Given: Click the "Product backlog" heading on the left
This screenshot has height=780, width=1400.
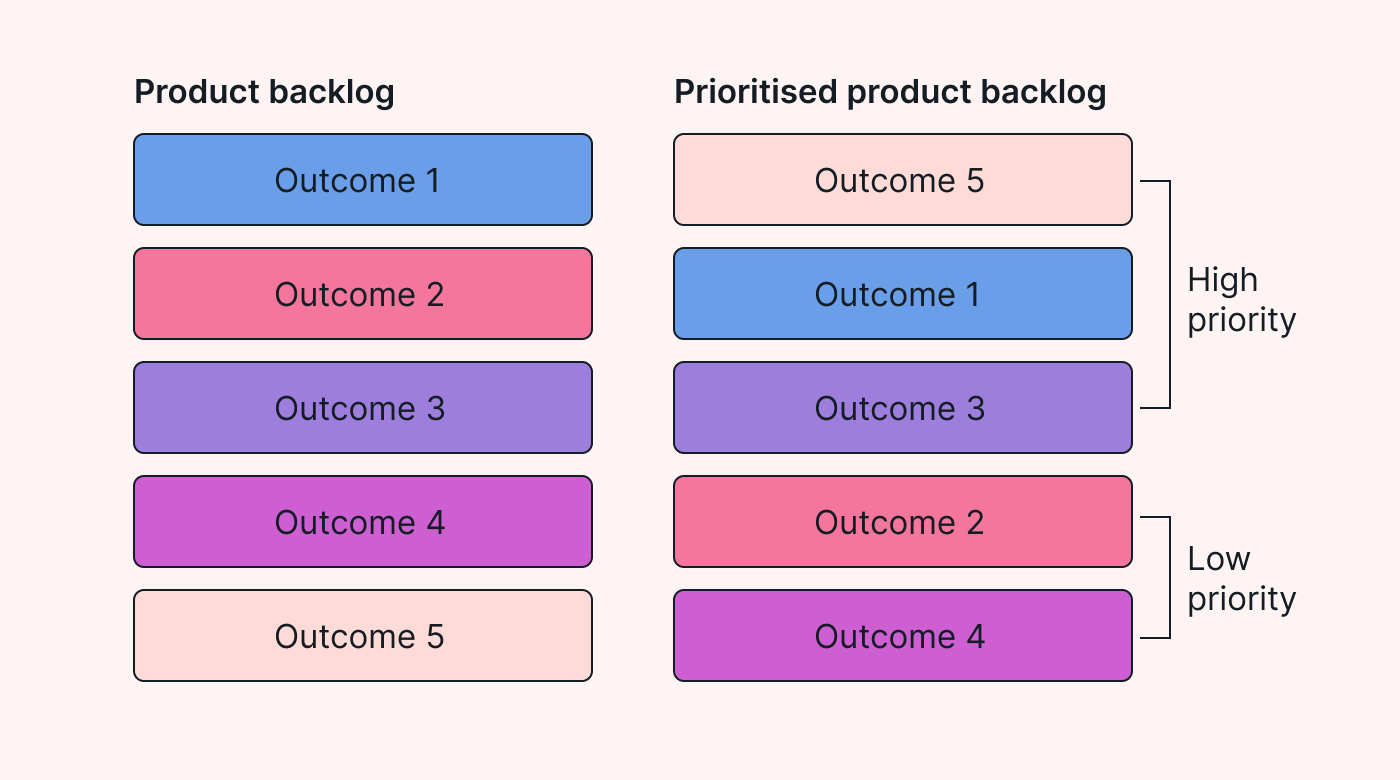Looking at the screenshot, I should click(264, 92).
